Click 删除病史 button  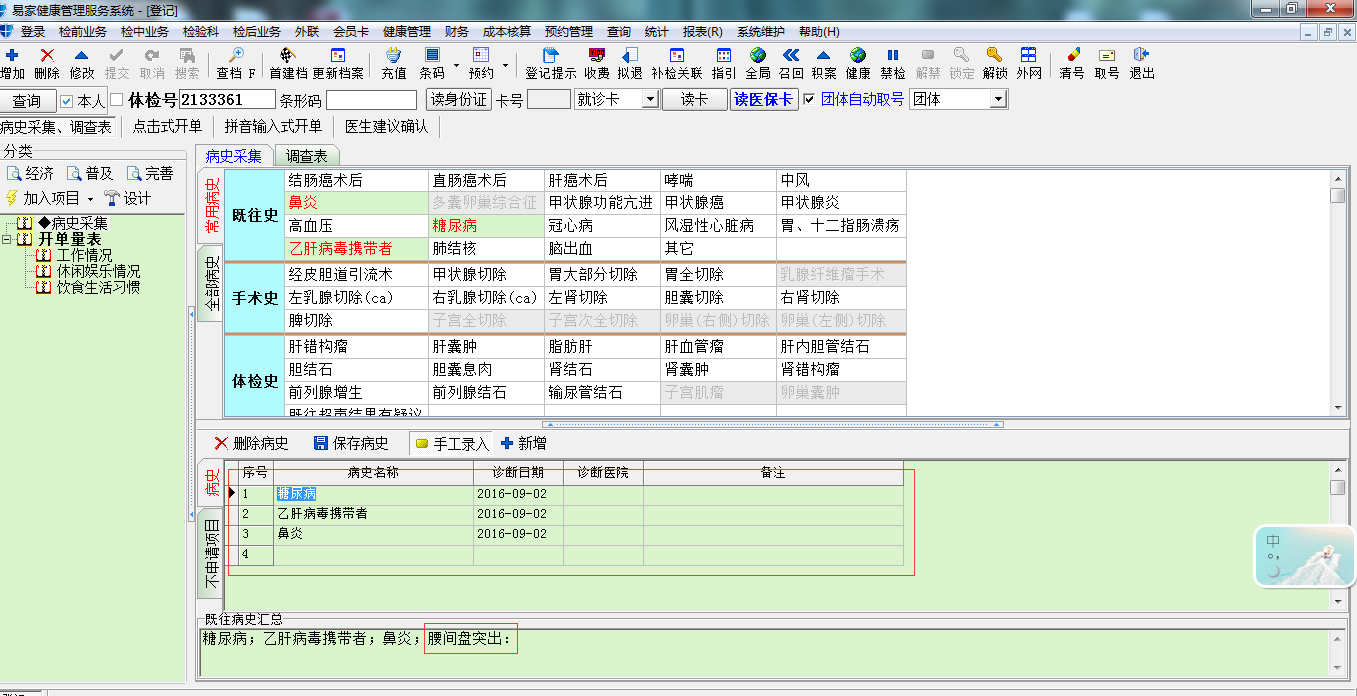[251, 443]
